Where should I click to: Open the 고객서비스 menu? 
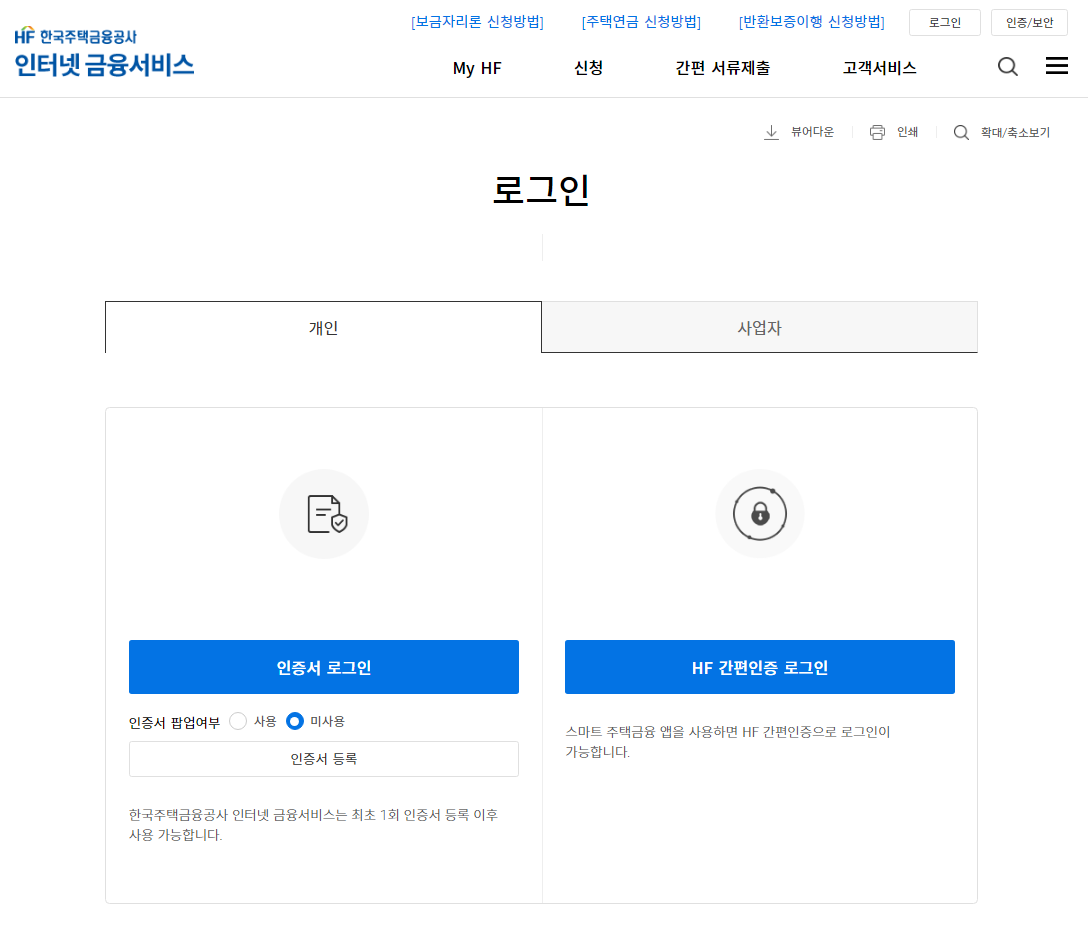877,67
